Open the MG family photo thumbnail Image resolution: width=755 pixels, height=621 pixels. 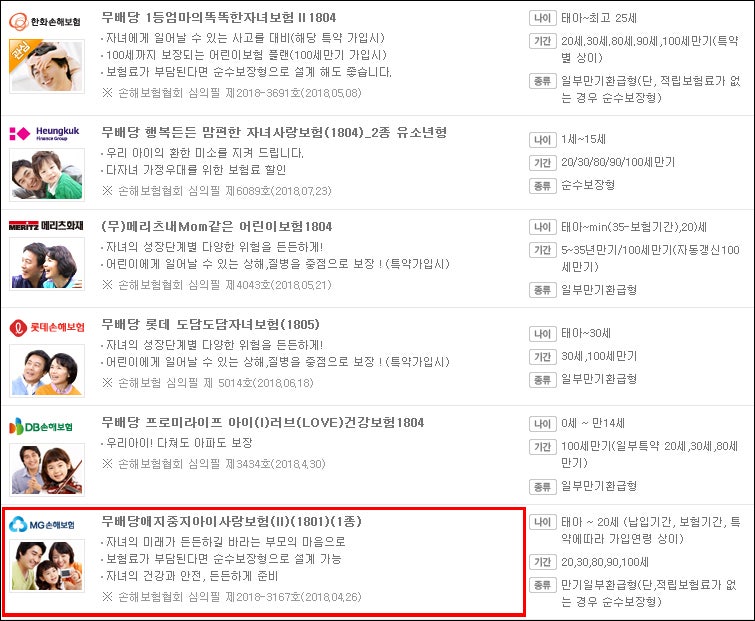click(47, 566)
